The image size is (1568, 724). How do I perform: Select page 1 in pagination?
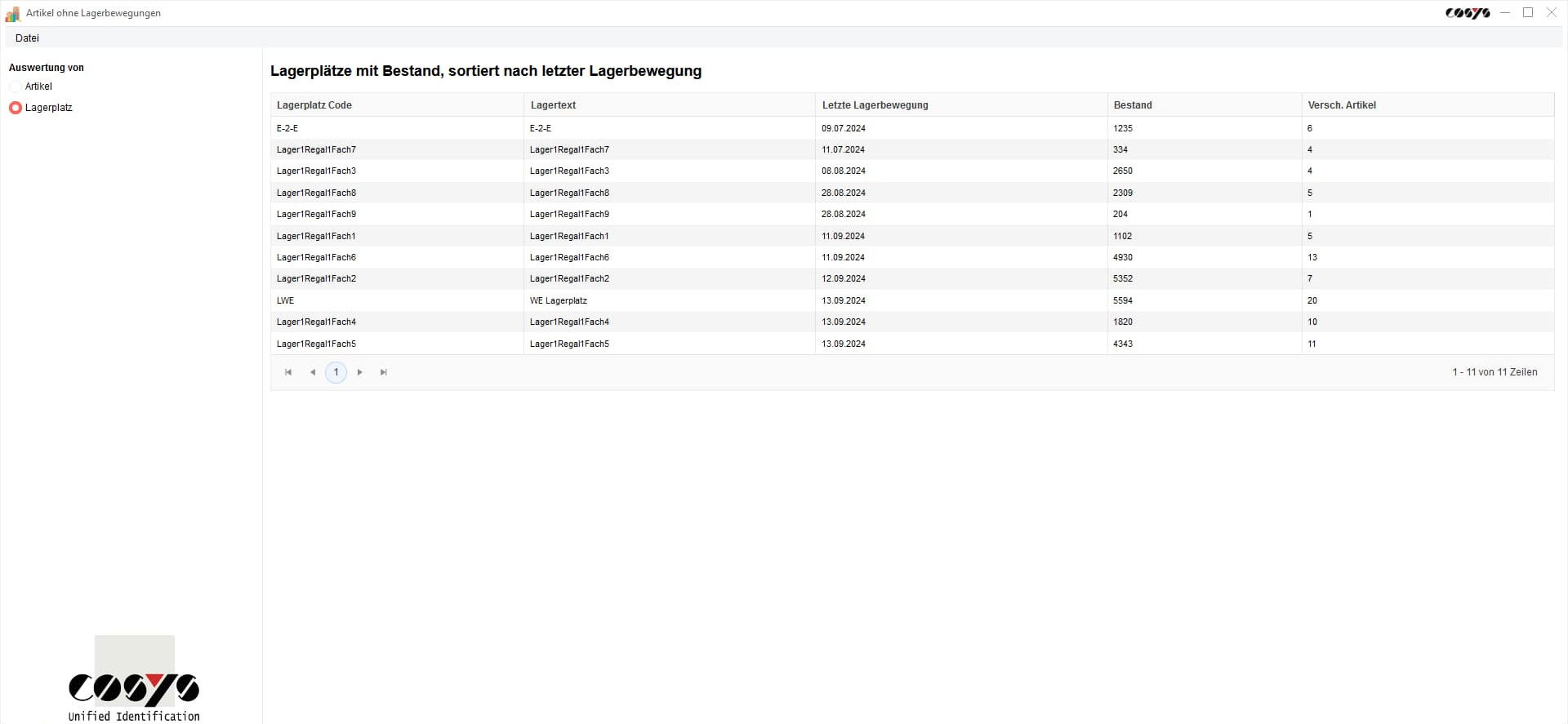point(336,372)
